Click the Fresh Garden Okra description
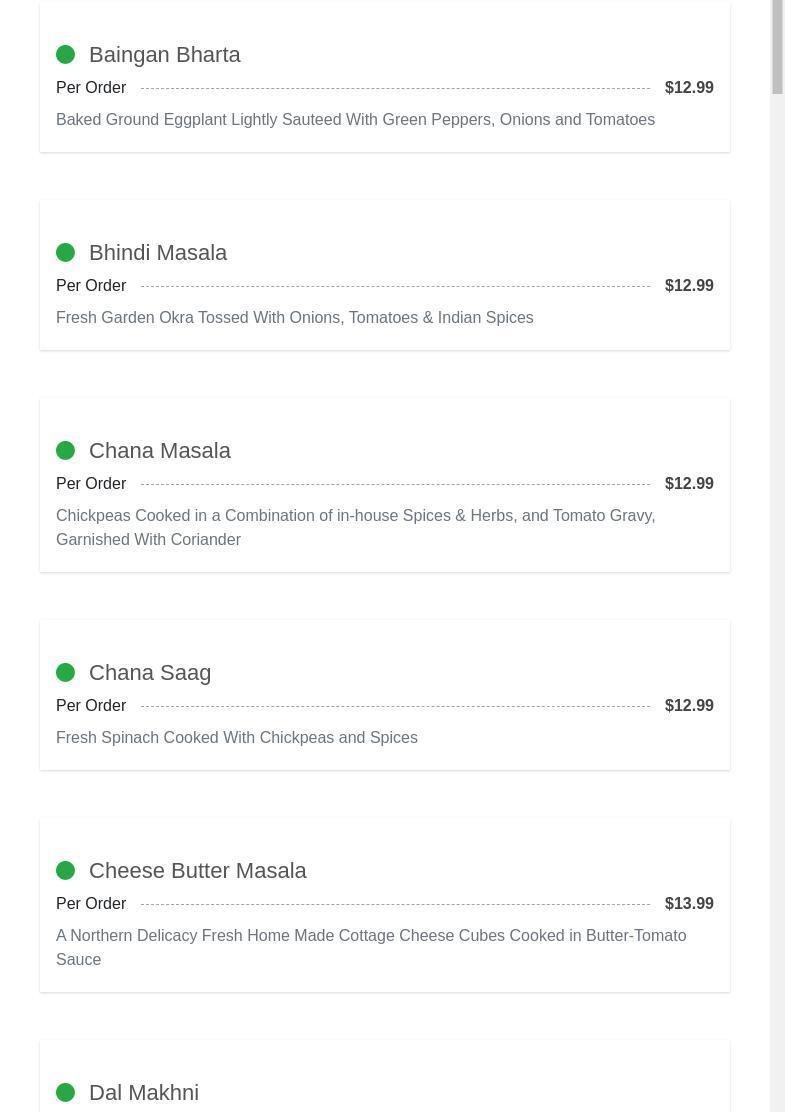Image resolution: width=785 pixels, height=1112 pixels. coord(294,318)
